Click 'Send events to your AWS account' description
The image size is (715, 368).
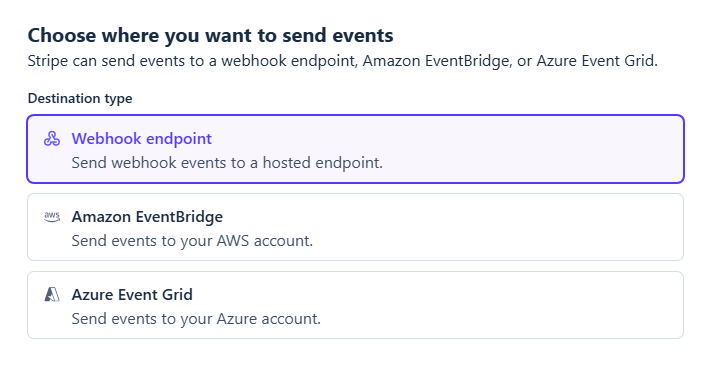[x=192, y=241]
